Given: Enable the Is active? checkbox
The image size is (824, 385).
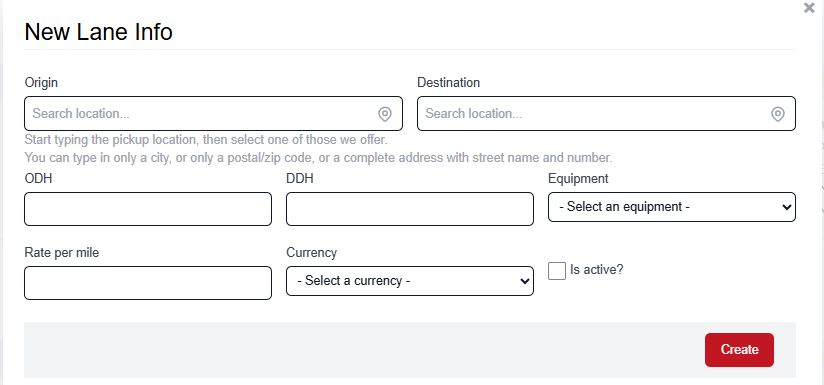Looking at the screenshot, I should [x=557, y=271].
